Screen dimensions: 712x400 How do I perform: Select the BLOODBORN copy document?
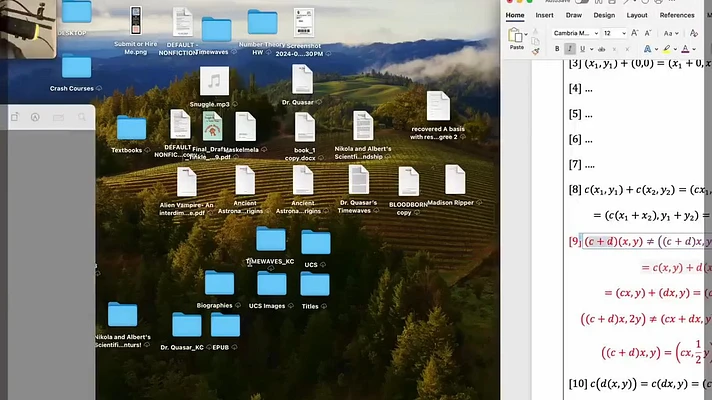[x=409, y=182]
